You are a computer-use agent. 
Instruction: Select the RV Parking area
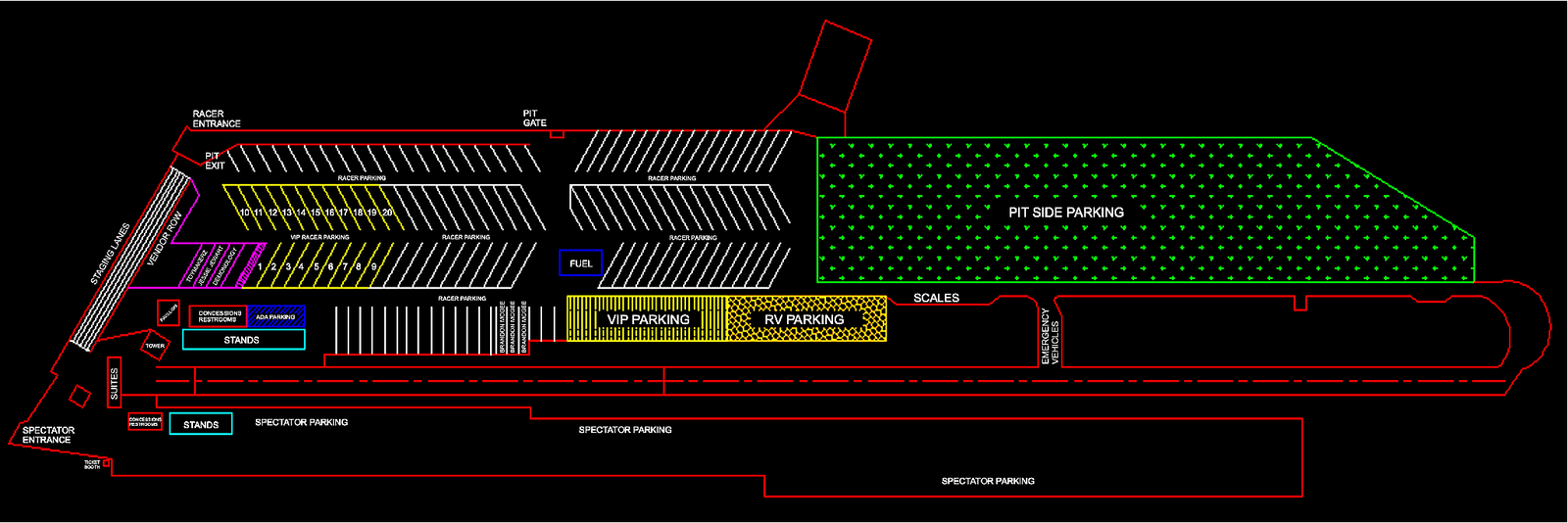point(805,319)
